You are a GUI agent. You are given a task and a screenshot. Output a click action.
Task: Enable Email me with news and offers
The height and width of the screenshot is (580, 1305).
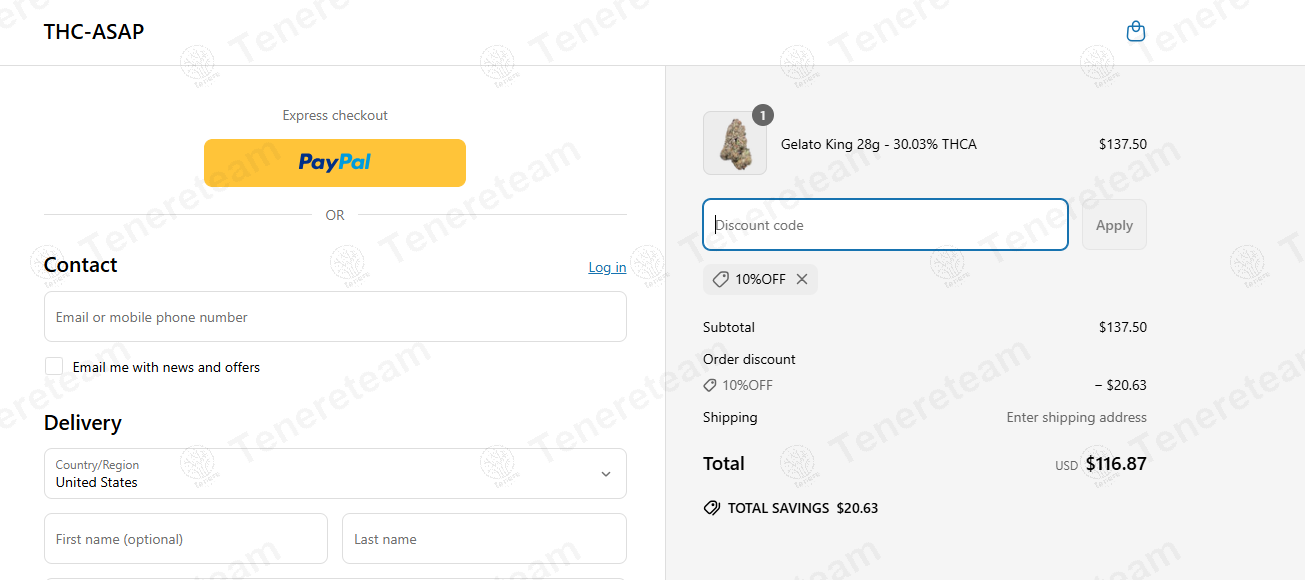(54, 367)
